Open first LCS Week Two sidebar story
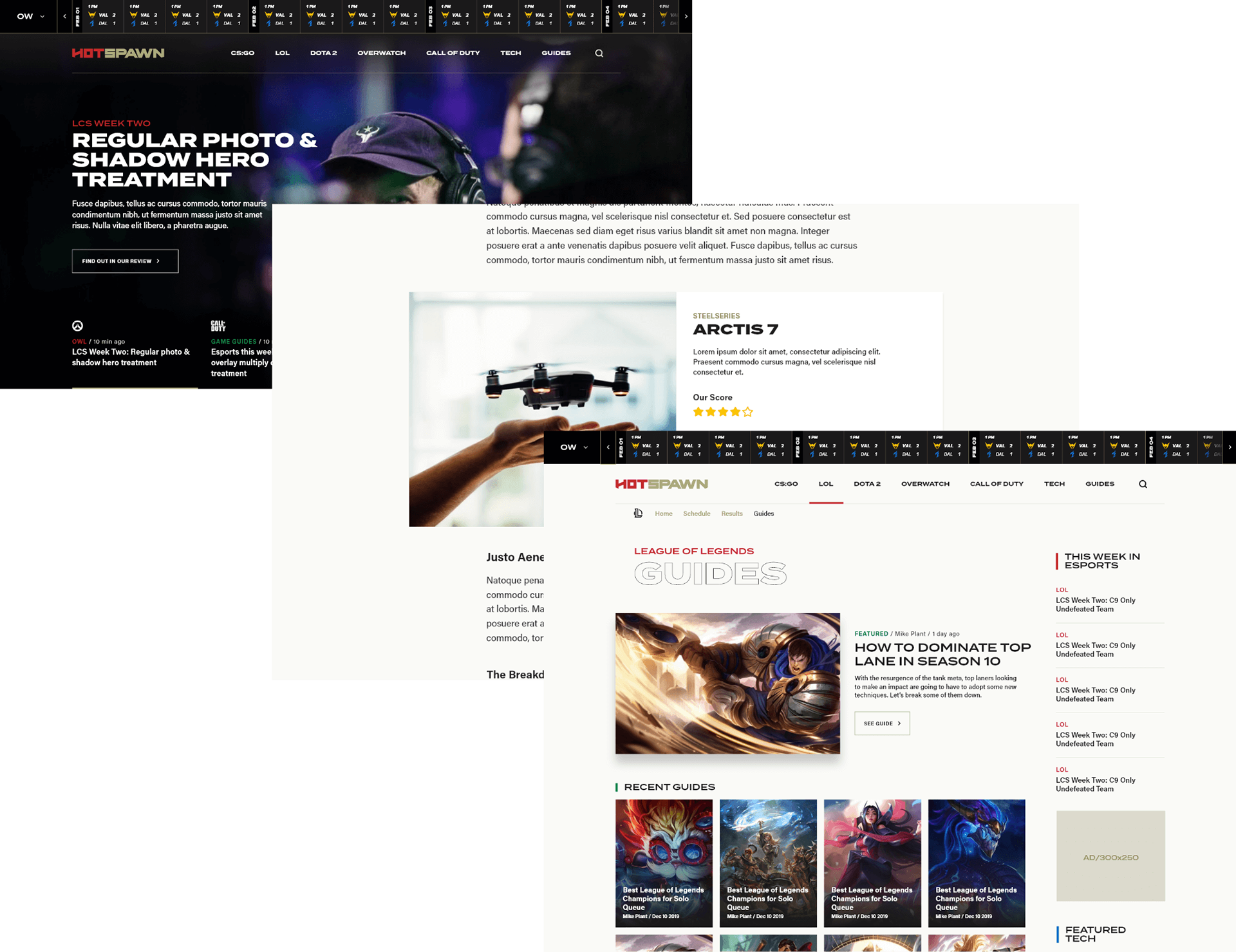The width and height of the screenshot is (1236, 952). click(1095, 604)
